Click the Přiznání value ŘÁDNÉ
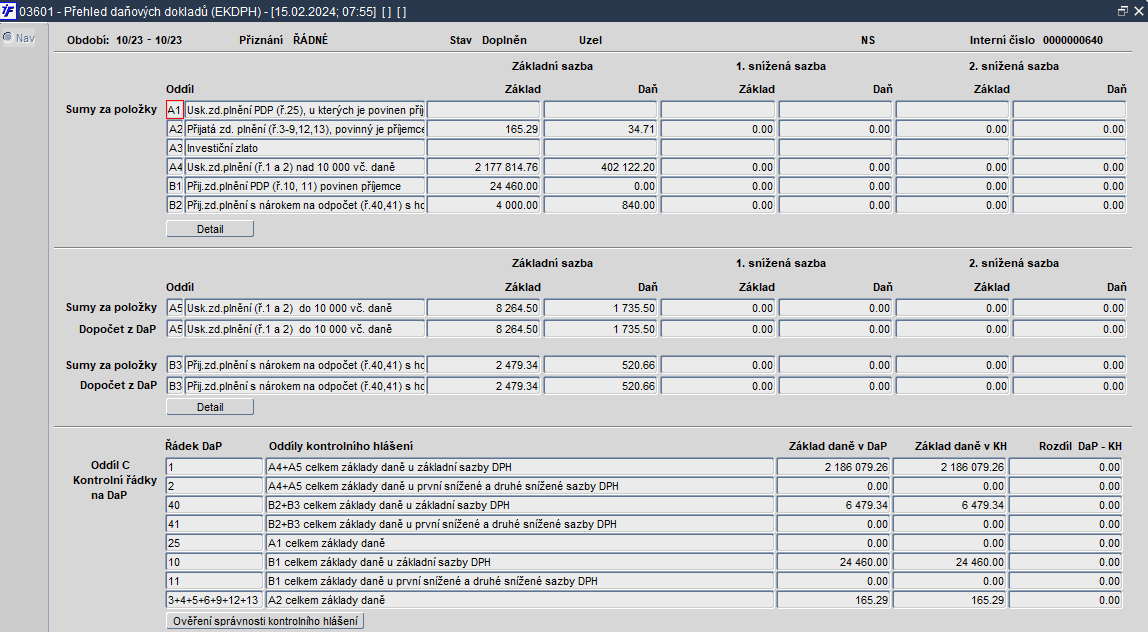Viewport: 1148px width, 632px height. click(x=310, y=40)
